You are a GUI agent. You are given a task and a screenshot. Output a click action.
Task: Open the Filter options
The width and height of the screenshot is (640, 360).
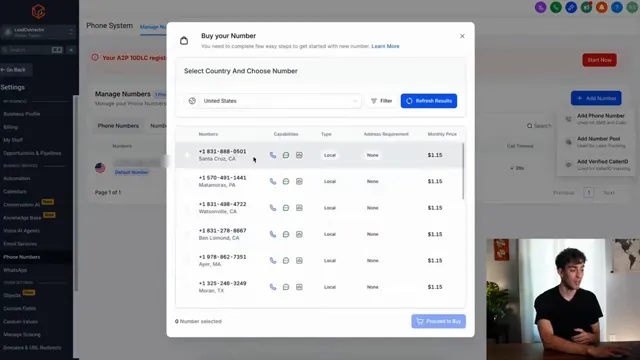pyautogui.click(x=381, y=101)
